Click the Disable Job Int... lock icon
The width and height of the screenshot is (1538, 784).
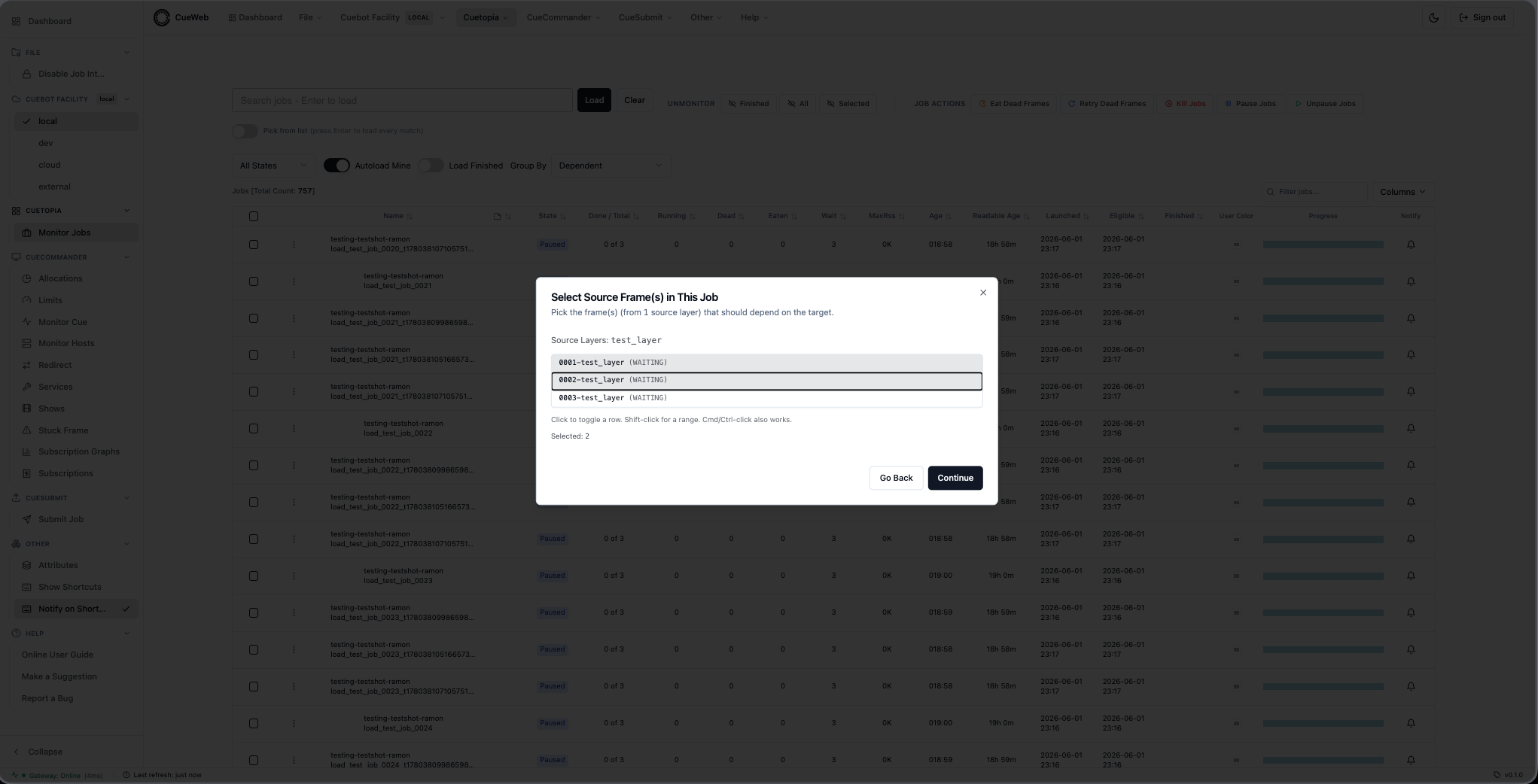tap(27, 74)
